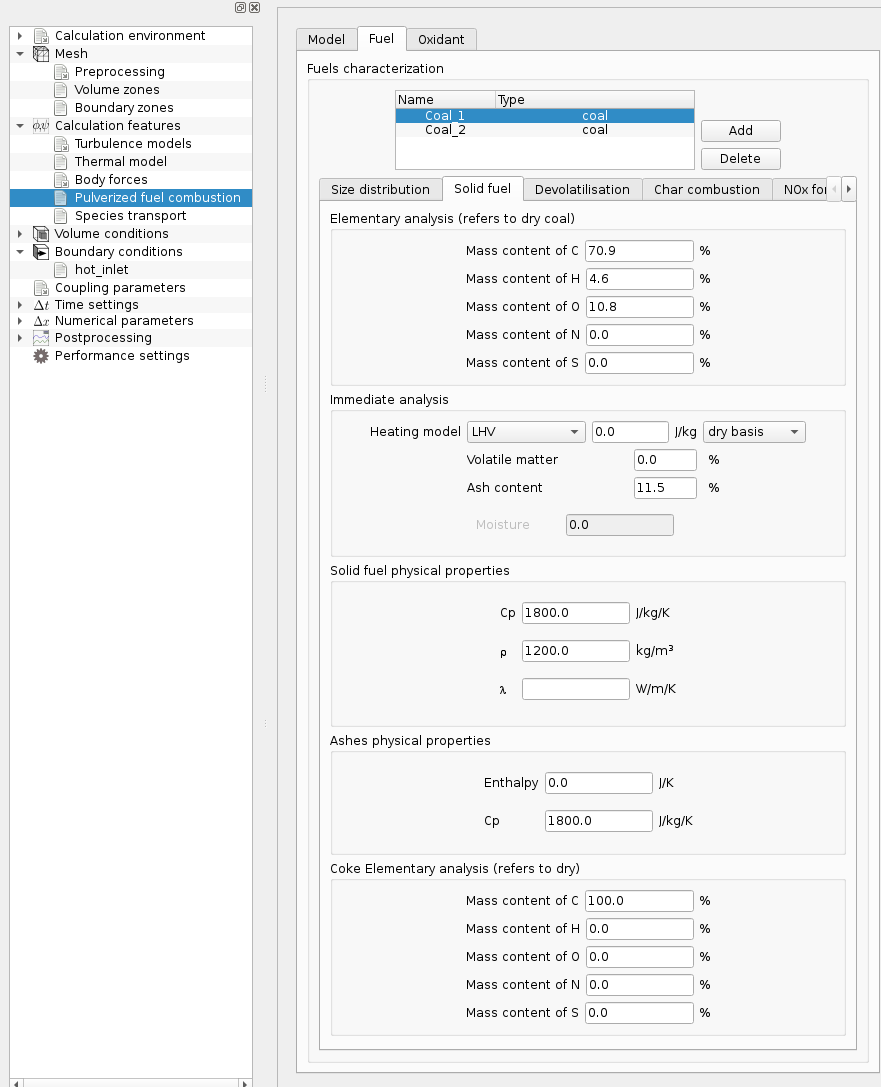Click the ashes Enthalpy field
The width and height of the screenshot is (881, 1087).
(x=599, y=783)
